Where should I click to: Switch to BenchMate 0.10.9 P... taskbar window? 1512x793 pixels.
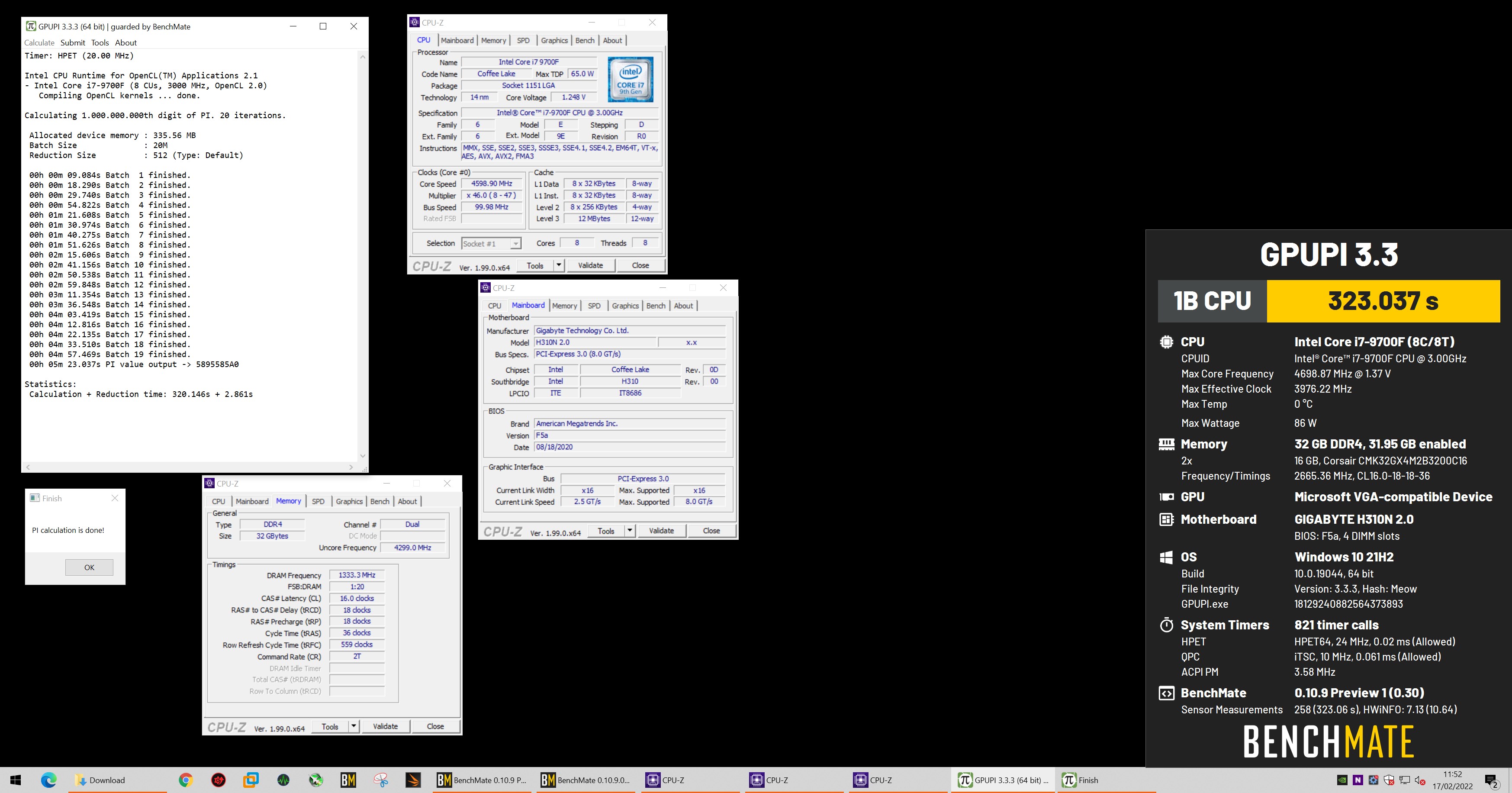(x=483, y=780)
